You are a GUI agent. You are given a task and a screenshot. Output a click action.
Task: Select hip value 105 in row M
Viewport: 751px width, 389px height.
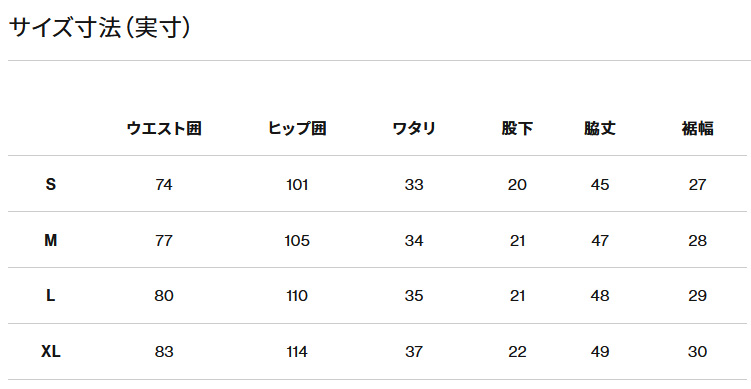pyautogui.click(x=297, y=240)
